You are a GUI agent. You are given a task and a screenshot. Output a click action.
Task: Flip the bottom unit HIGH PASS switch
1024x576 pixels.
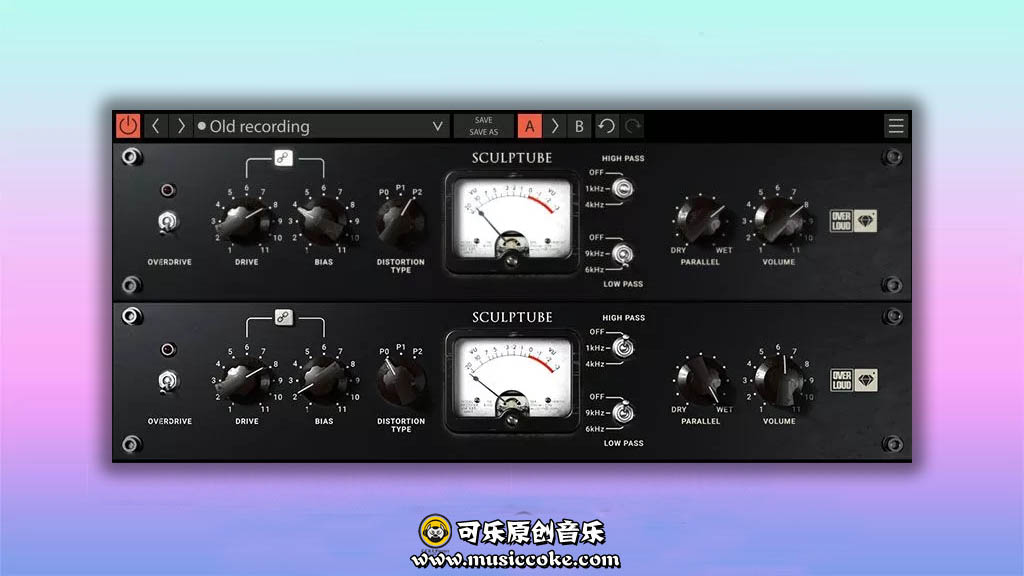click(622, 347)
